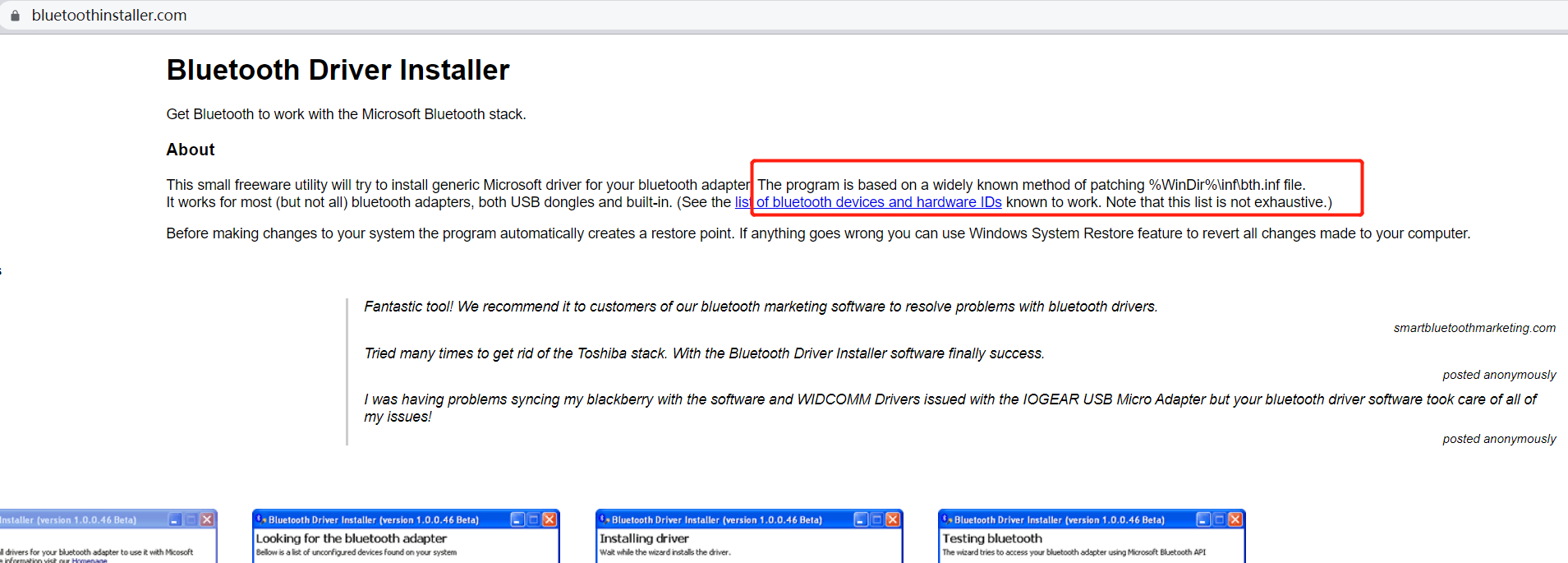
Task: Open the 'Testing bluetooth' screenshot thumbnail
Action: [x=1092, y=537]
